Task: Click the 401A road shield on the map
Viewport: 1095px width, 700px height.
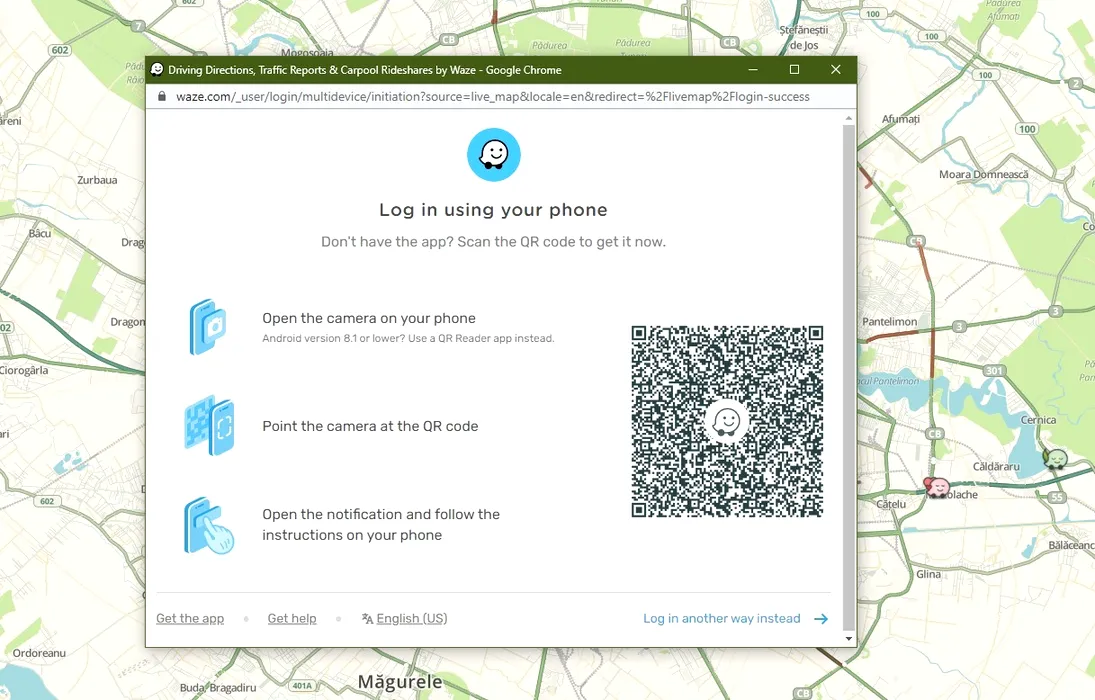Action: tap(302, 685)
